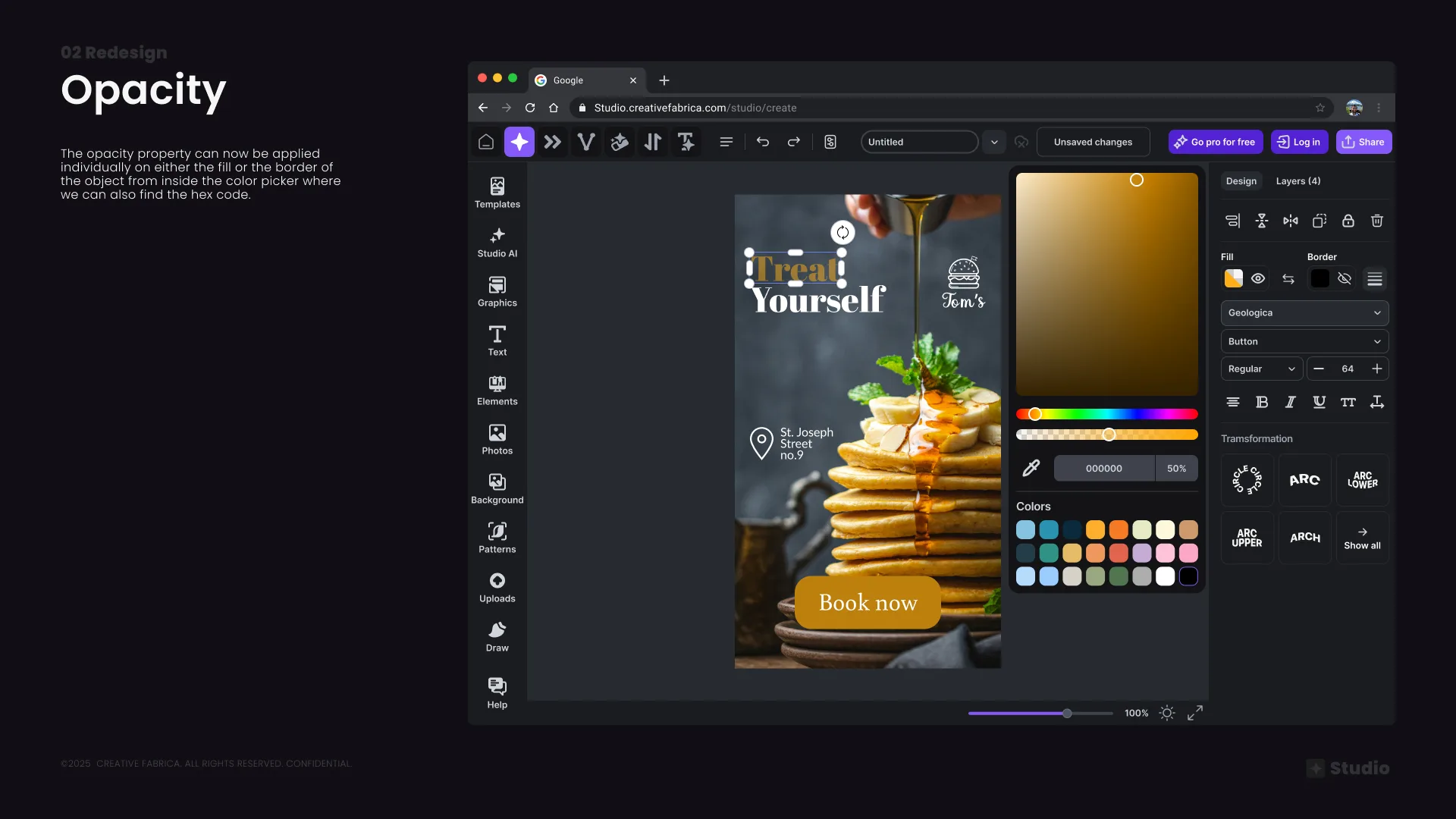Toggle italic text formatting

pos(1291,402)
